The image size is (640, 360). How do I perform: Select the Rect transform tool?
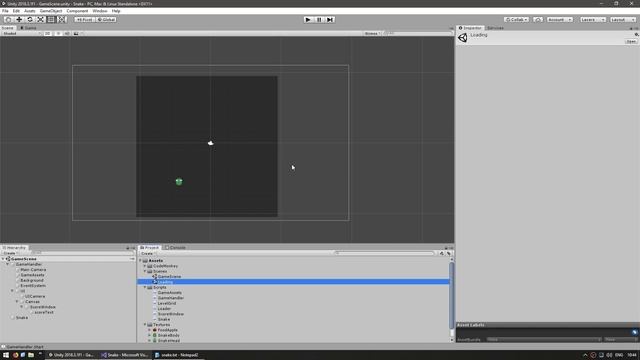[x=51, y=20]
